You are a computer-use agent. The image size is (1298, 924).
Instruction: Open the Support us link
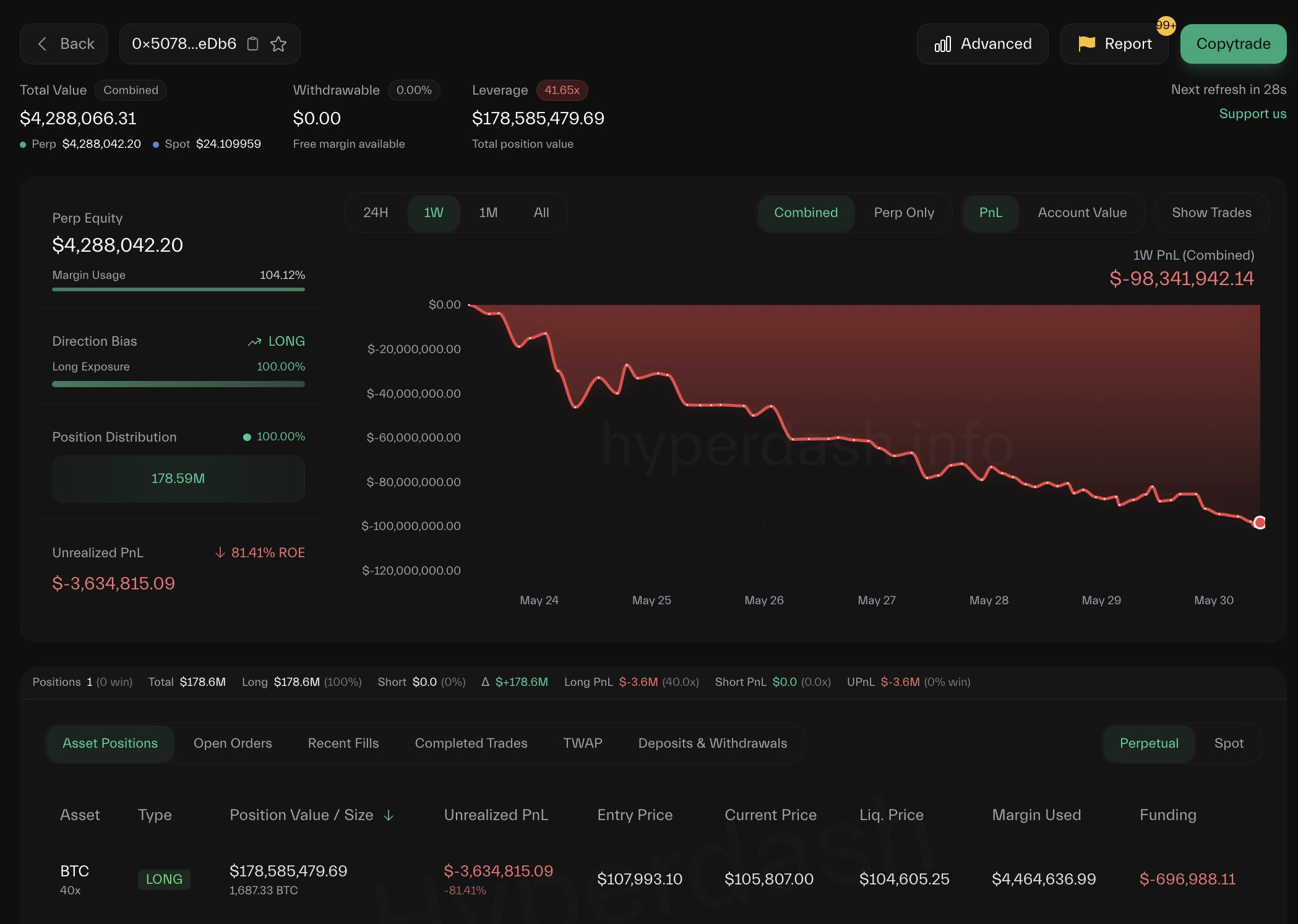pyautogui.click(x=1252, y=114)
